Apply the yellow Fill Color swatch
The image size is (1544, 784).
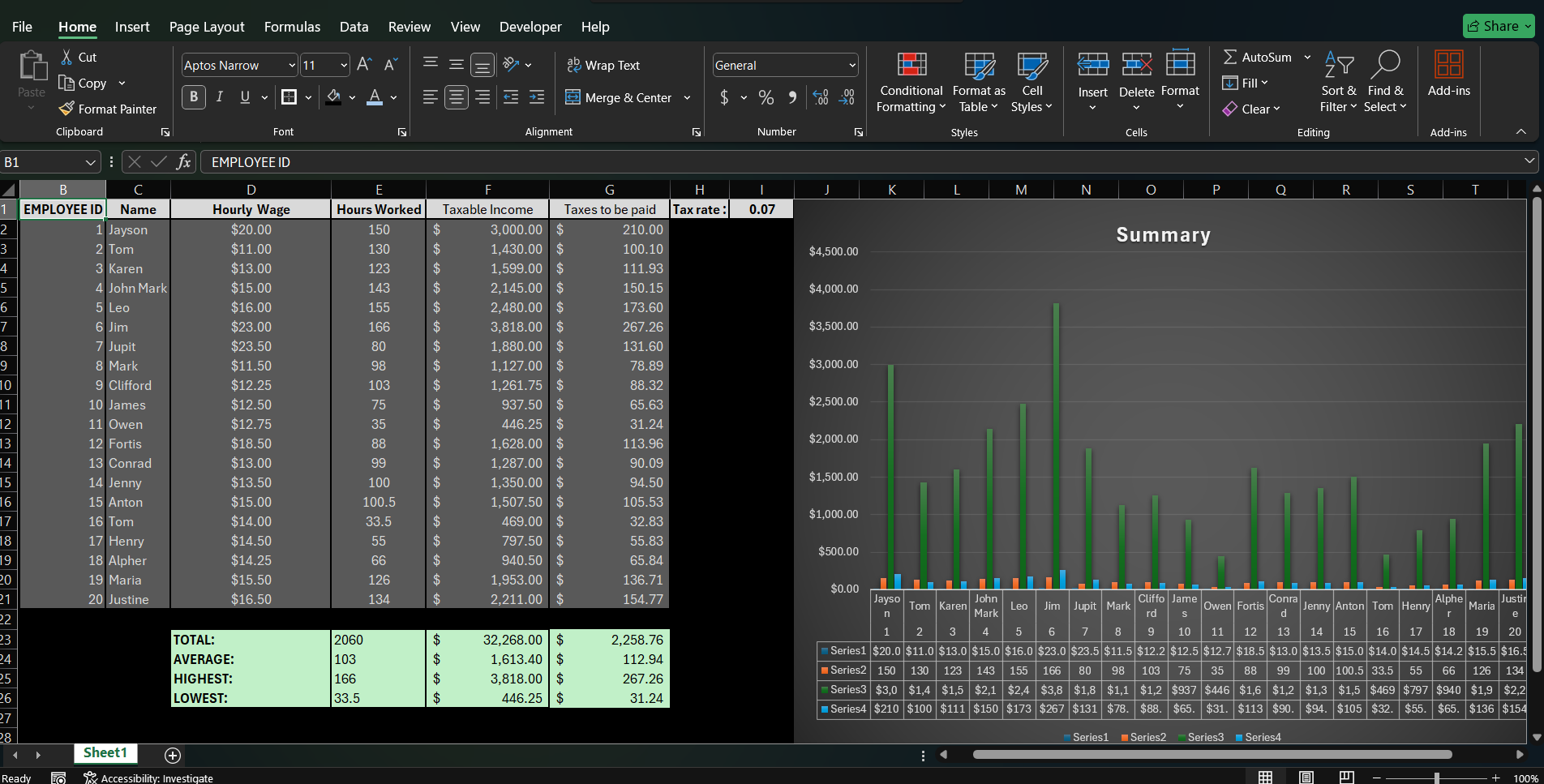pyautogui.click(x=333, y=97)
